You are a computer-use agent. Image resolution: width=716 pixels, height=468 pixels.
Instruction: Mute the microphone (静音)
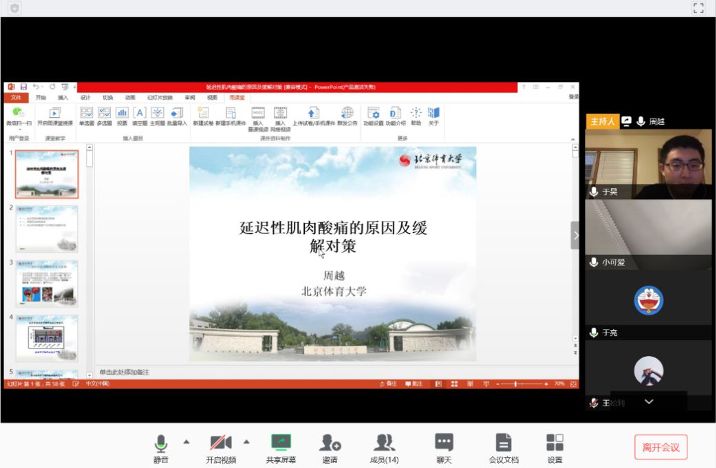[x=160, y=447]
